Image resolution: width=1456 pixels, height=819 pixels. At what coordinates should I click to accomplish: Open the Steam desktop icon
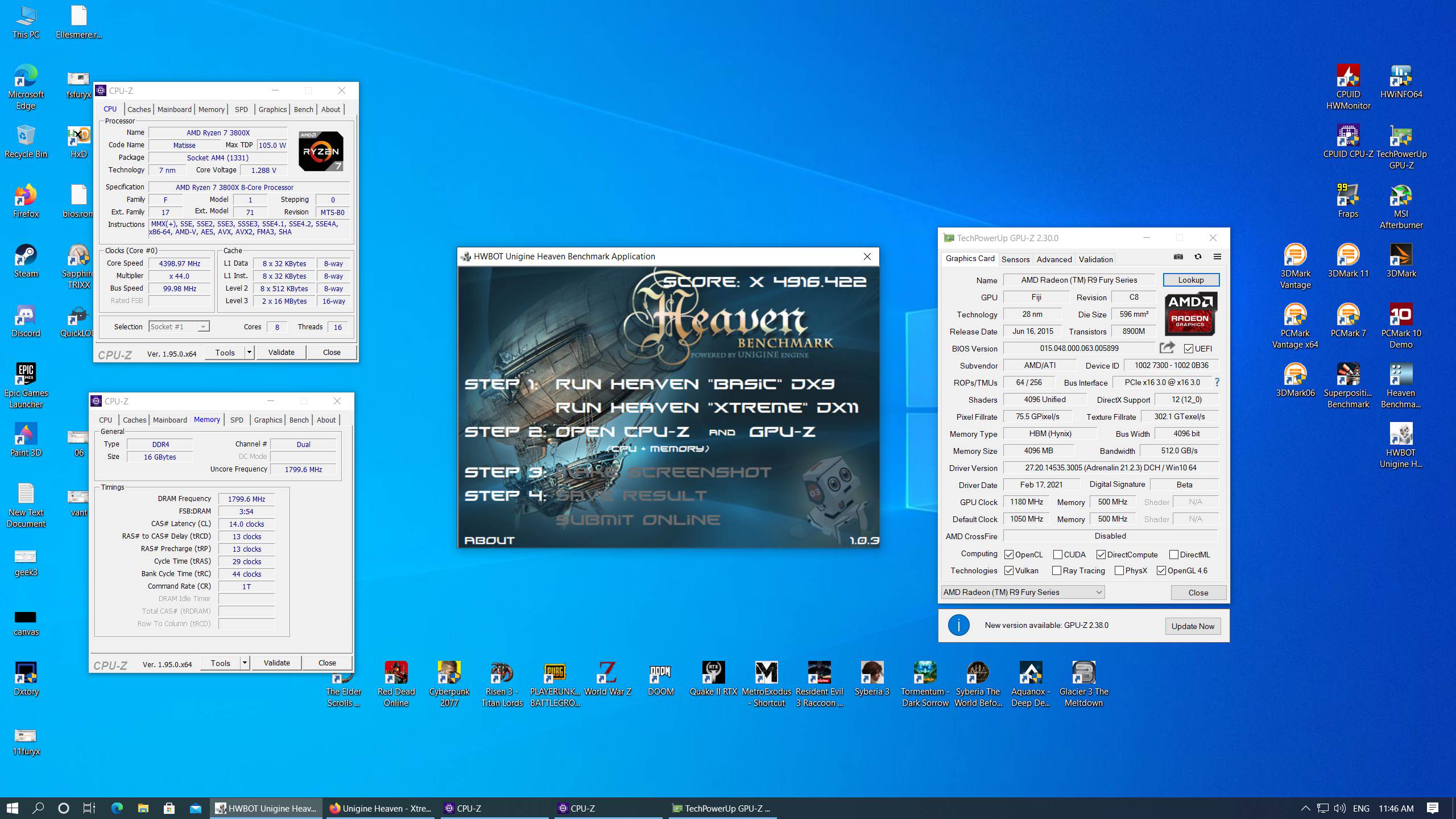tap(26, 262)
